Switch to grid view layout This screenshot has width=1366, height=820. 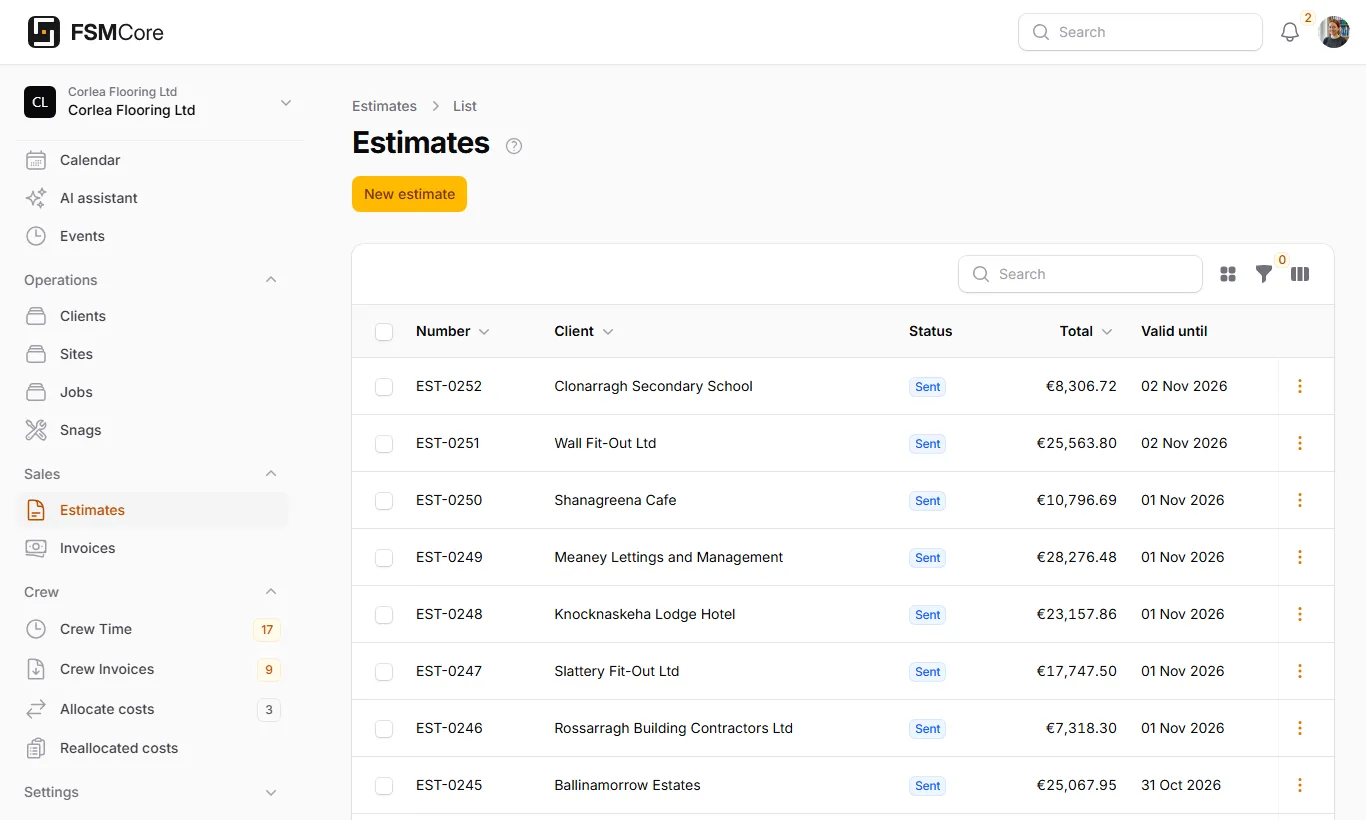[1228, 274]
